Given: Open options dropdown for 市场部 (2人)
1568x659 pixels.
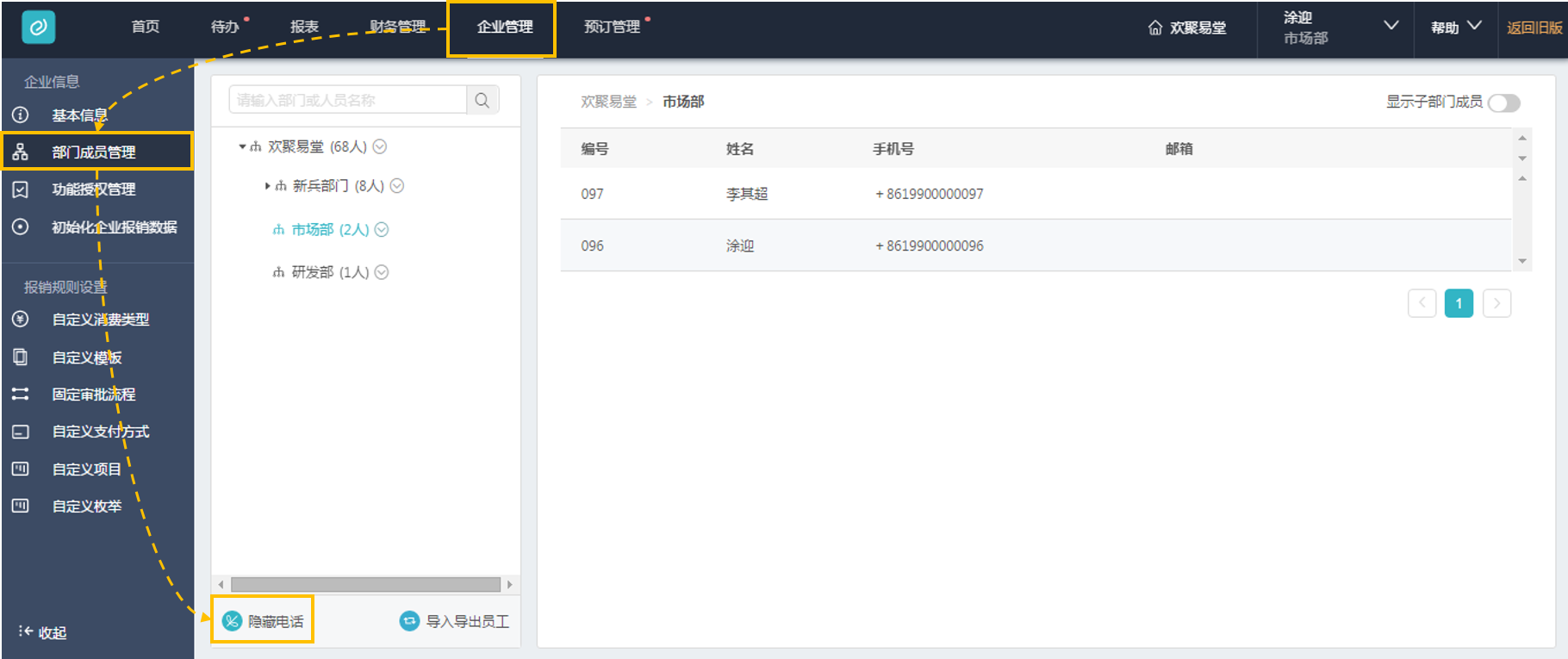Looking at the screenshot, I should click(x=382, y=229).
